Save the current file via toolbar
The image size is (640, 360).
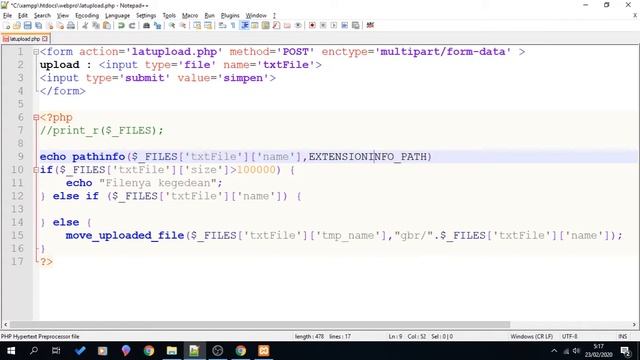pos(27,25)
